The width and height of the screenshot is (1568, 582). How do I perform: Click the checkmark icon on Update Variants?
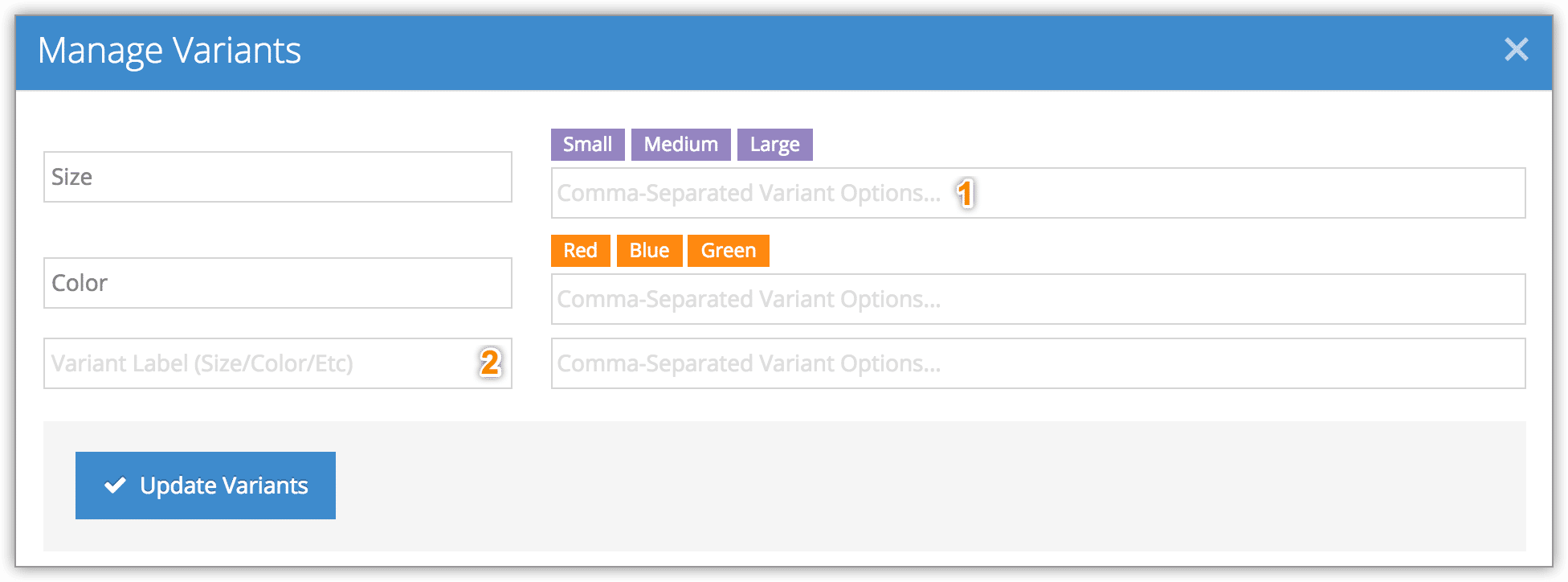(x=116, y=485)
